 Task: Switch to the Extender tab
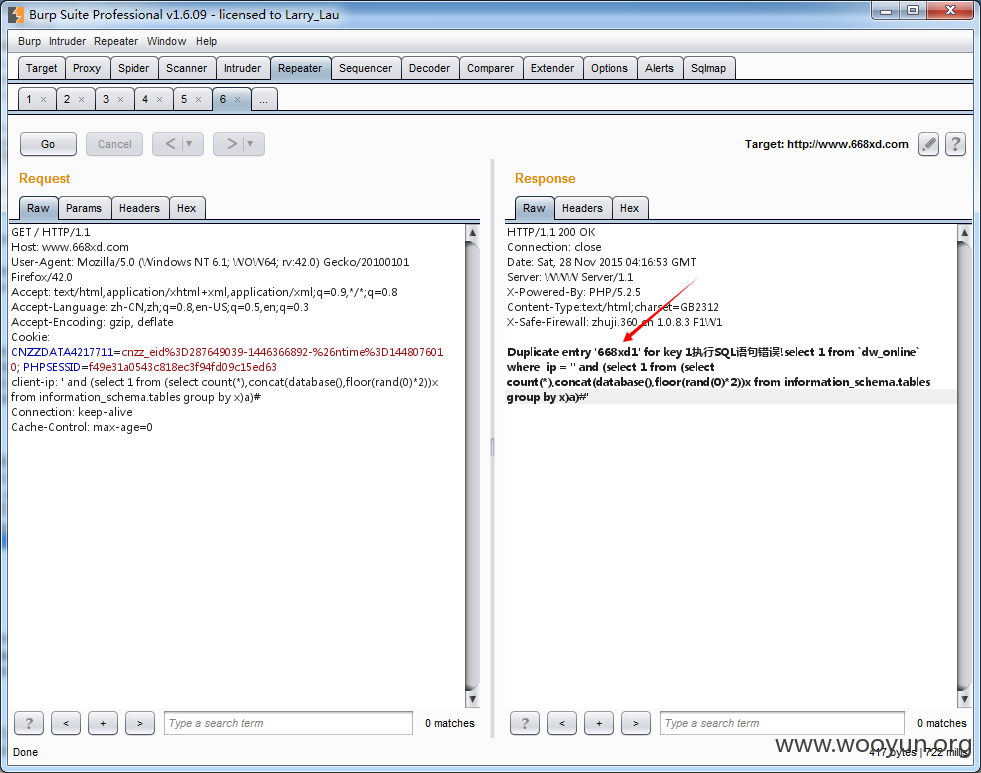pyautogui.click(x=552, y=68)
